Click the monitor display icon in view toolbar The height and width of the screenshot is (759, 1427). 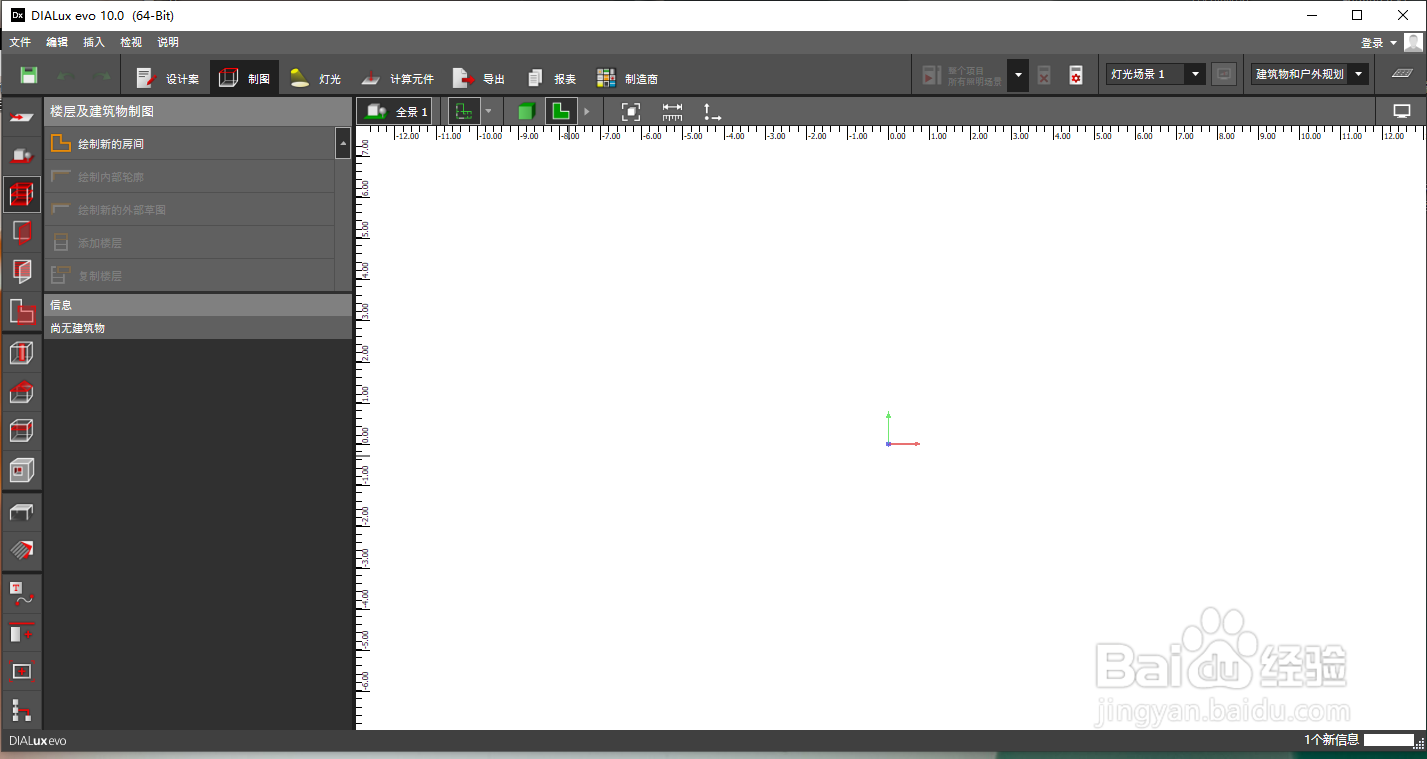[1402, 111]
